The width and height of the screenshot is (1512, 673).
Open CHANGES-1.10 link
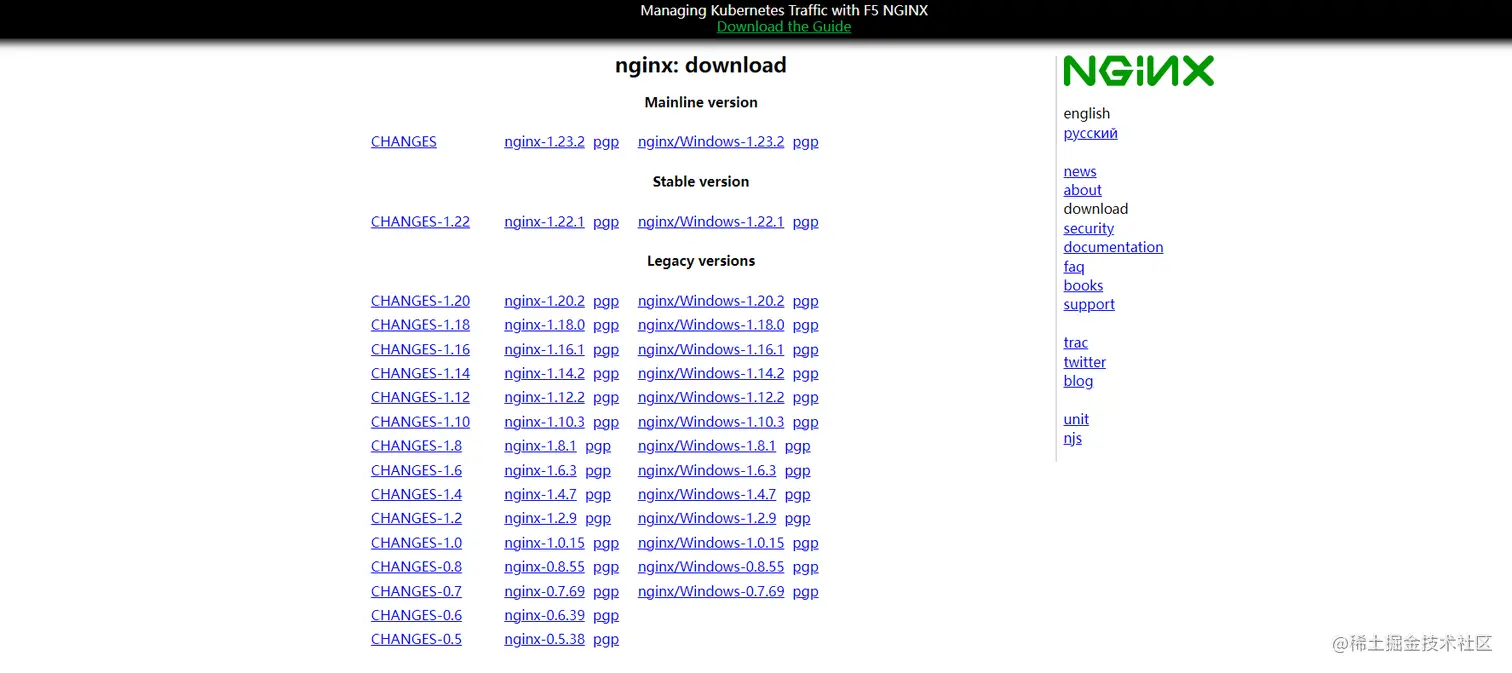click(420, 422)
